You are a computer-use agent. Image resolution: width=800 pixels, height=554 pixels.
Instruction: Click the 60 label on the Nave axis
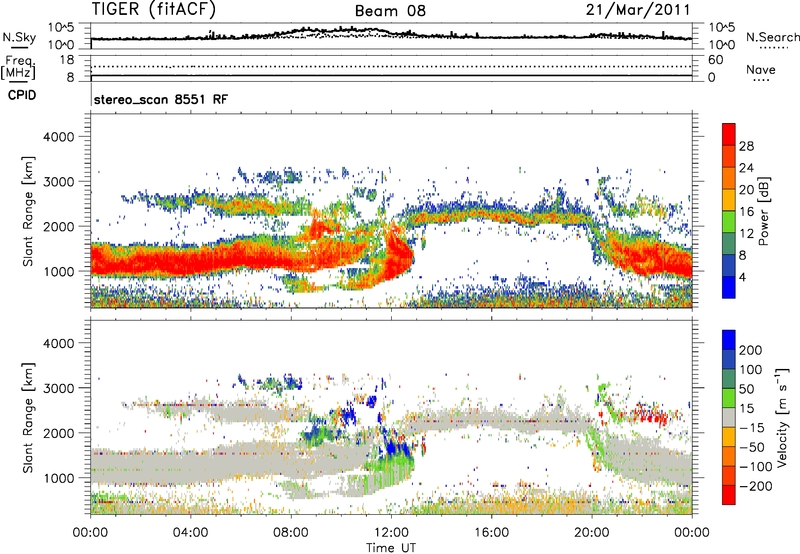click(715, 60)
